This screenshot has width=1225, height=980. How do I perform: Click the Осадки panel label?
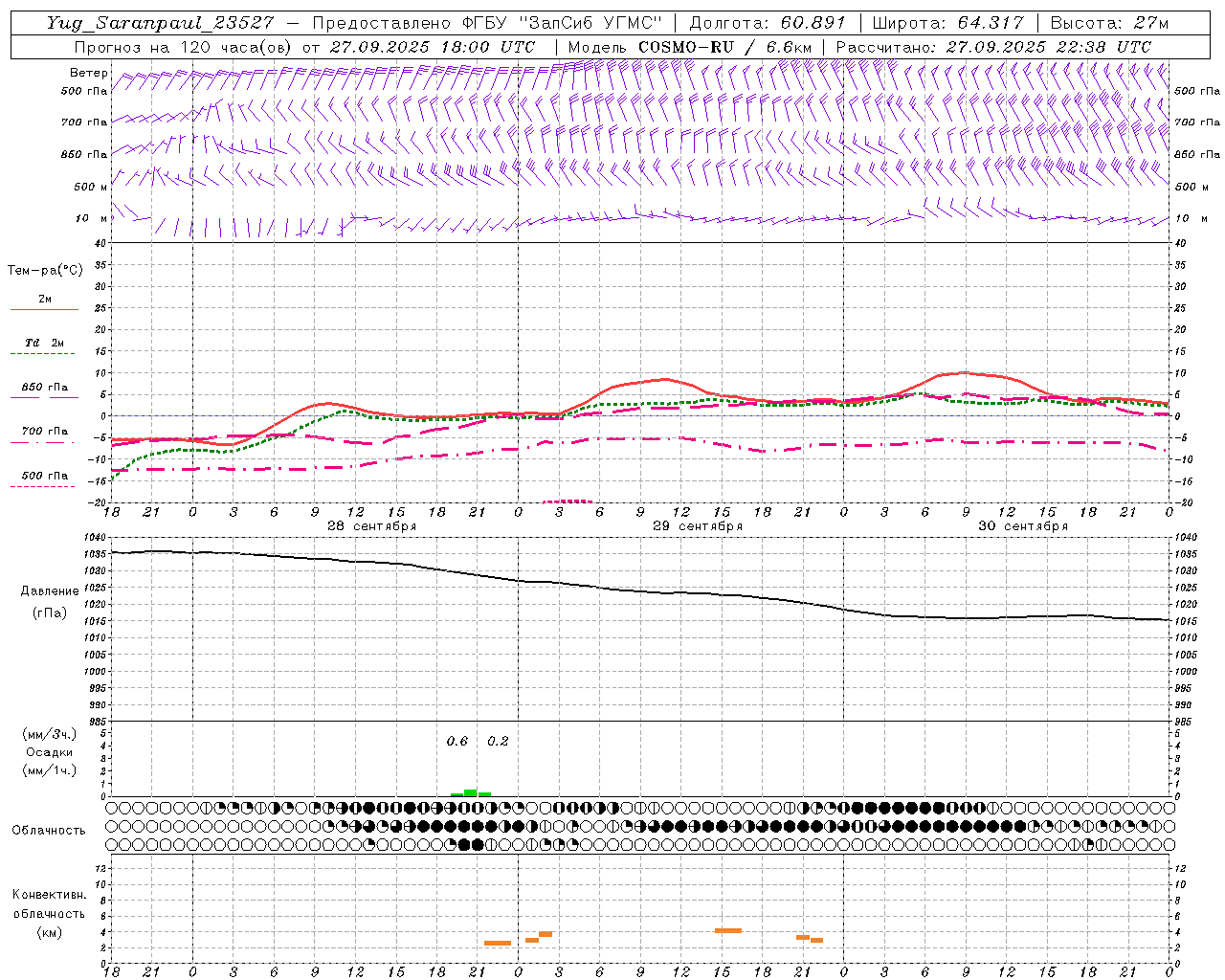coord(50,752)
